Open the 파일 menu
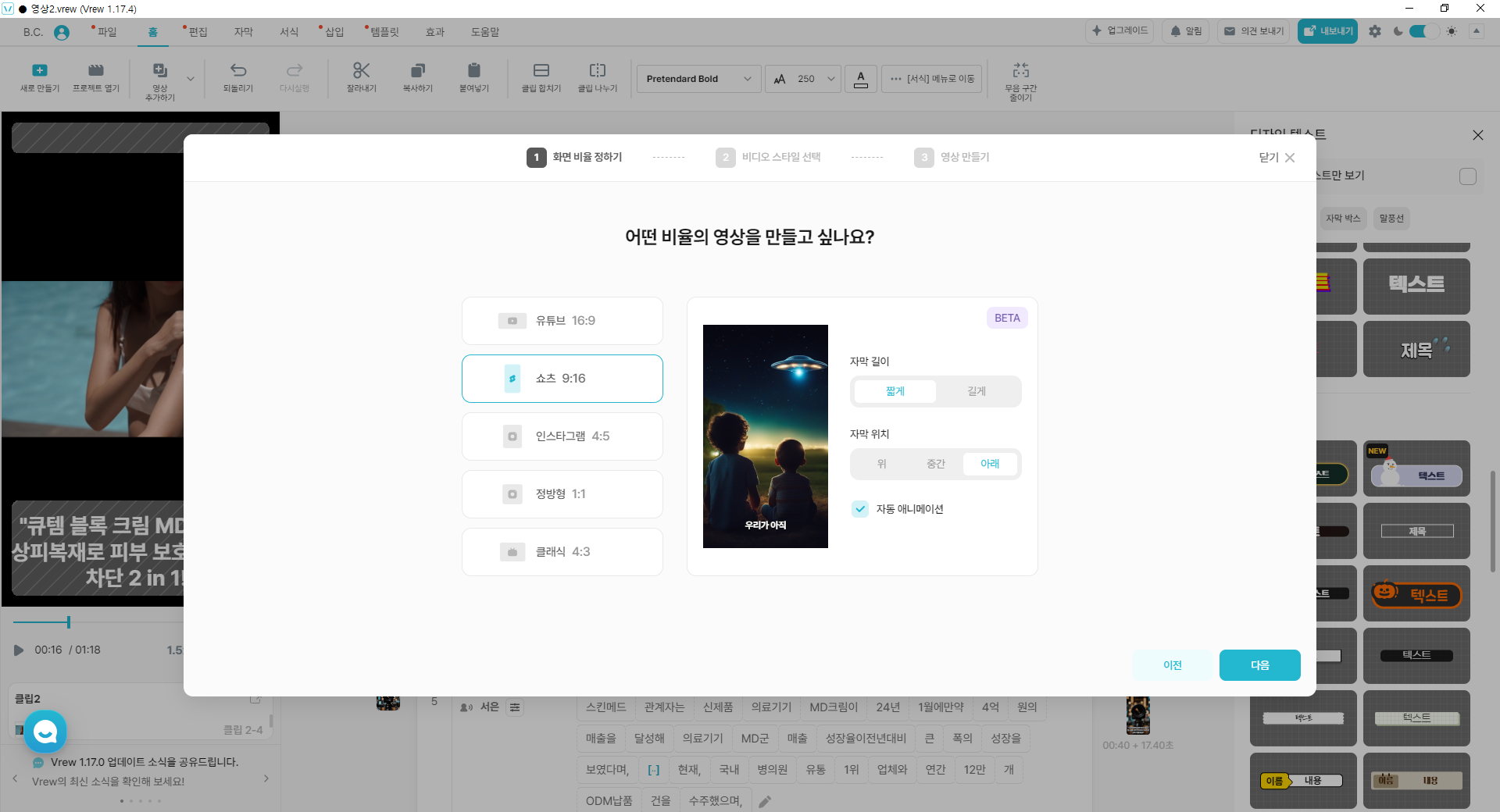Viewport: 1500px width, 812px height. point(106,32)
